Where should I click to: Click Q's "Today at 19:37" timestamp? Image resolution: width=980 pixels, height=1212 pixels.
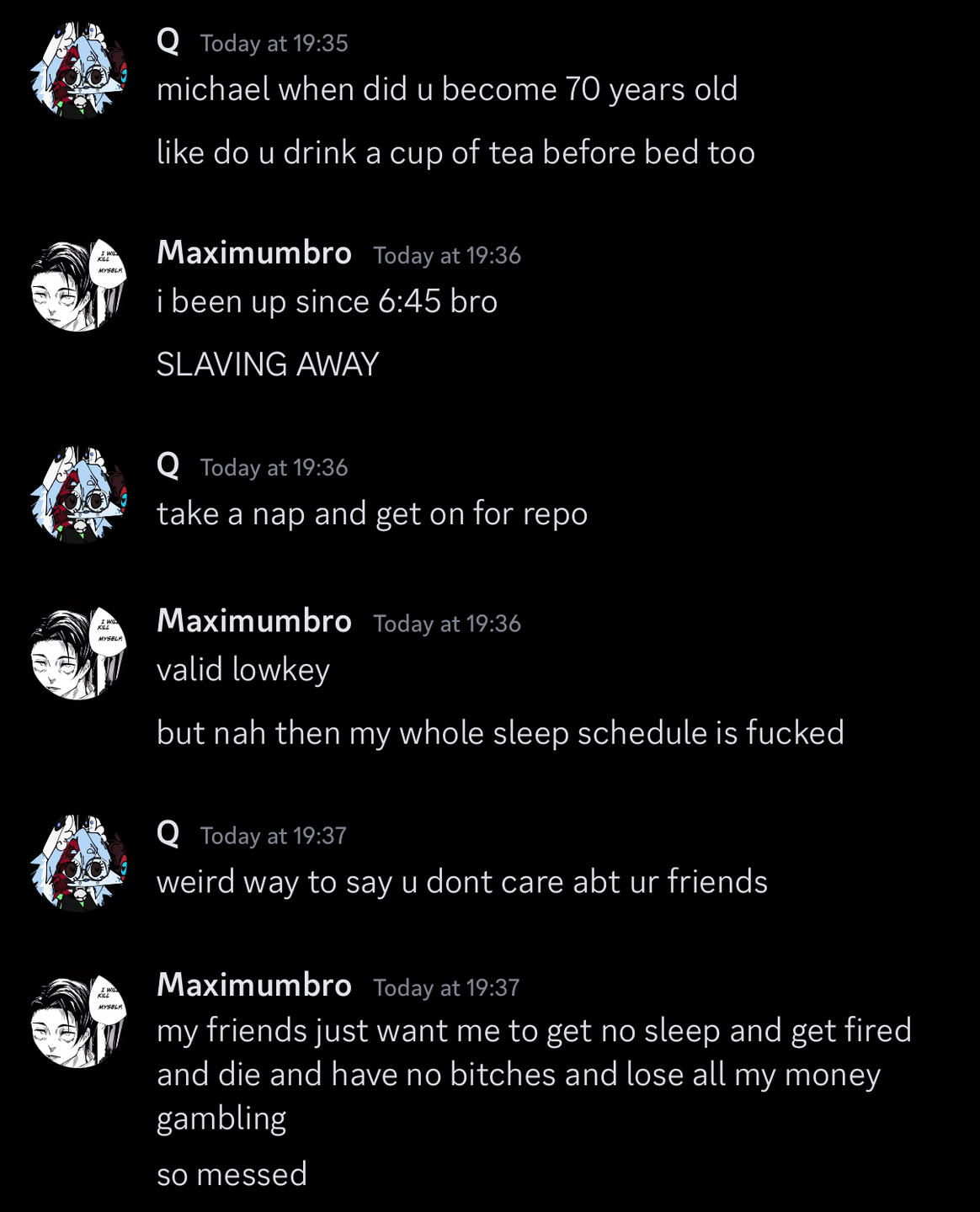(x=273, y=836)
